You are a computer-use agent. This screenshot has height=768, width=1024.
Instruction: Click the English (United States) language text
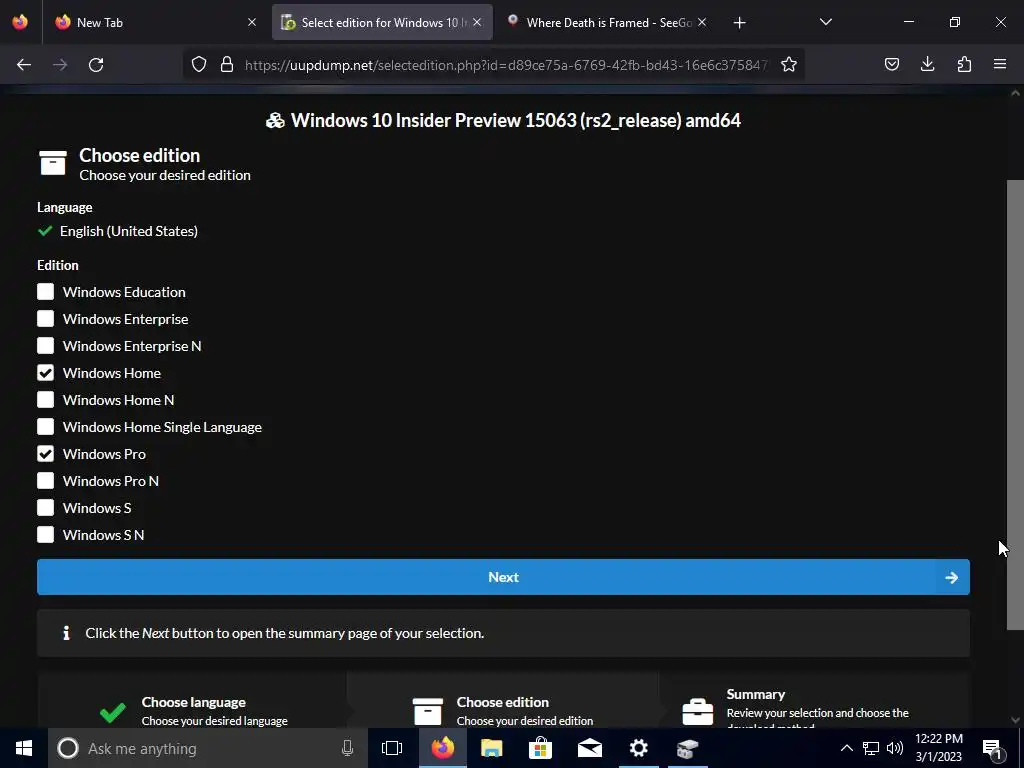pos(129,231)
